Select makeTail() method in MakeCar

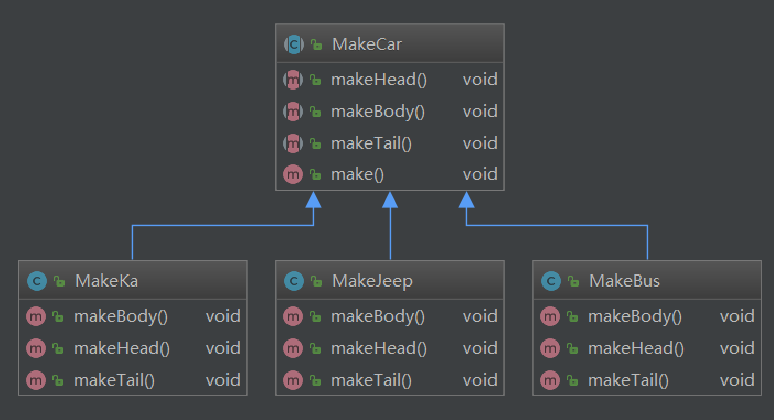click(x=372, y=143)
